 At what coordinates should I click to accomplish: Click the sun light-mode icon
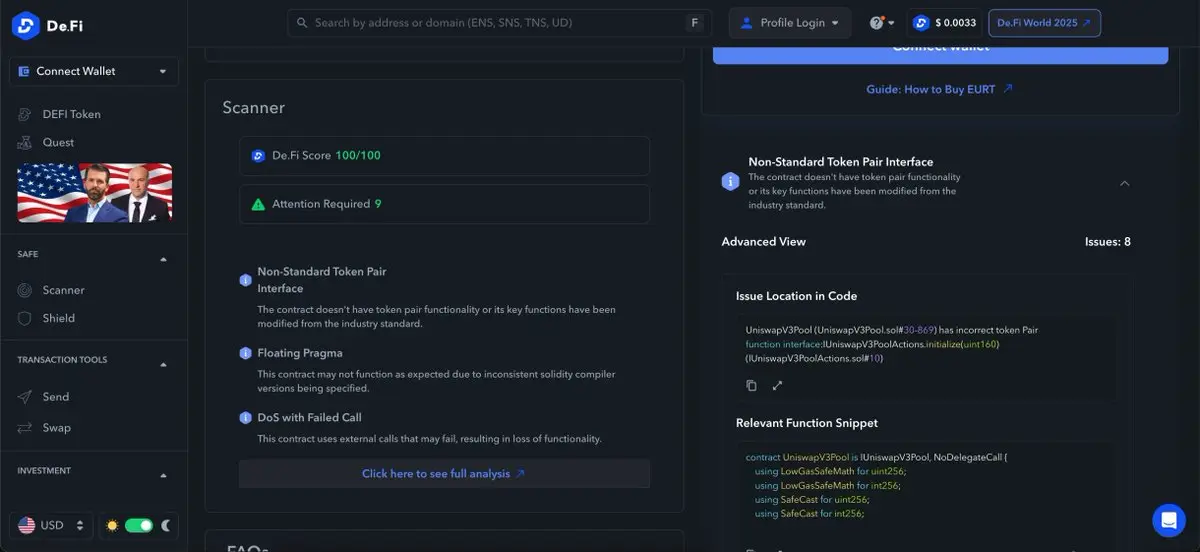coord(112,525)
